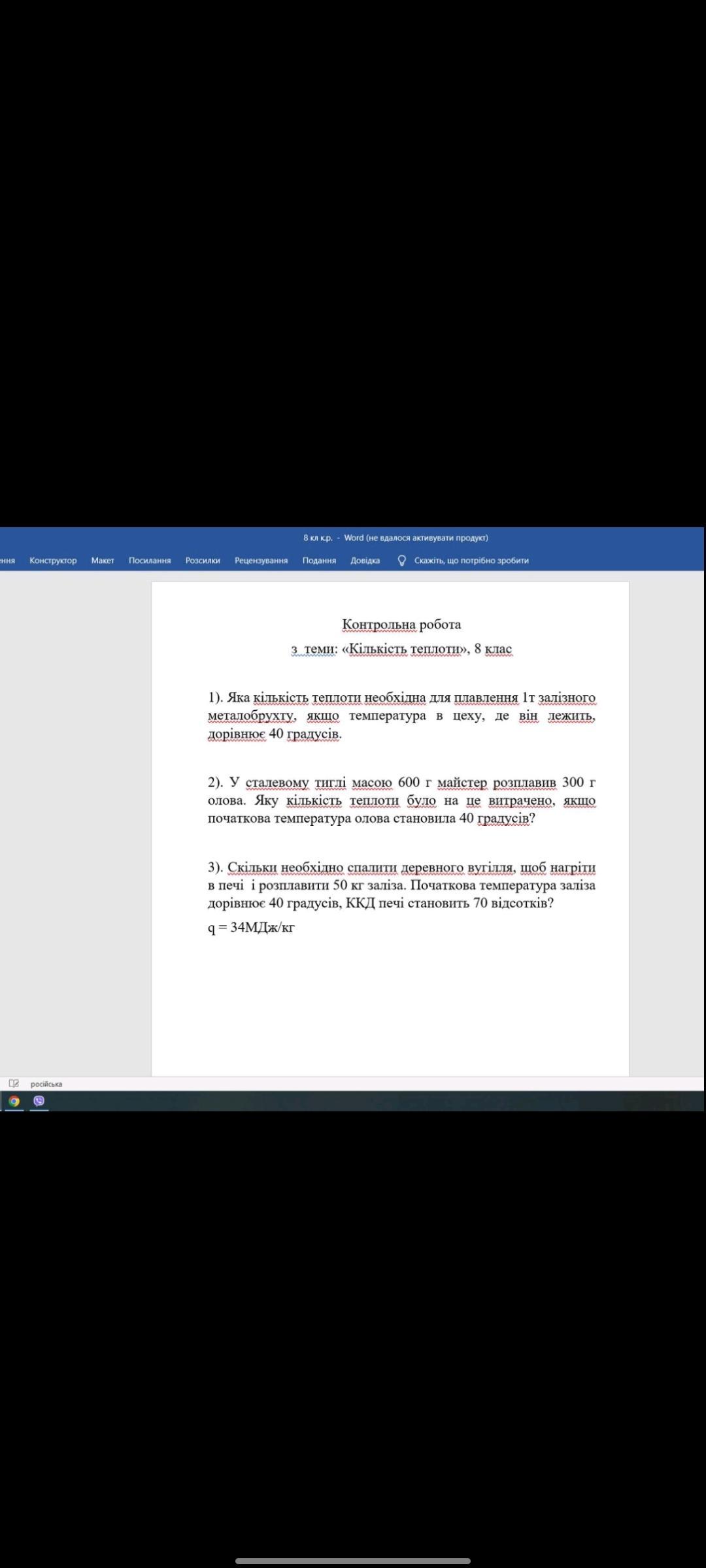Screen dimensions: 706x1568
Task: Open the Конструктор ribbon tab
Action: pos(53,561)
